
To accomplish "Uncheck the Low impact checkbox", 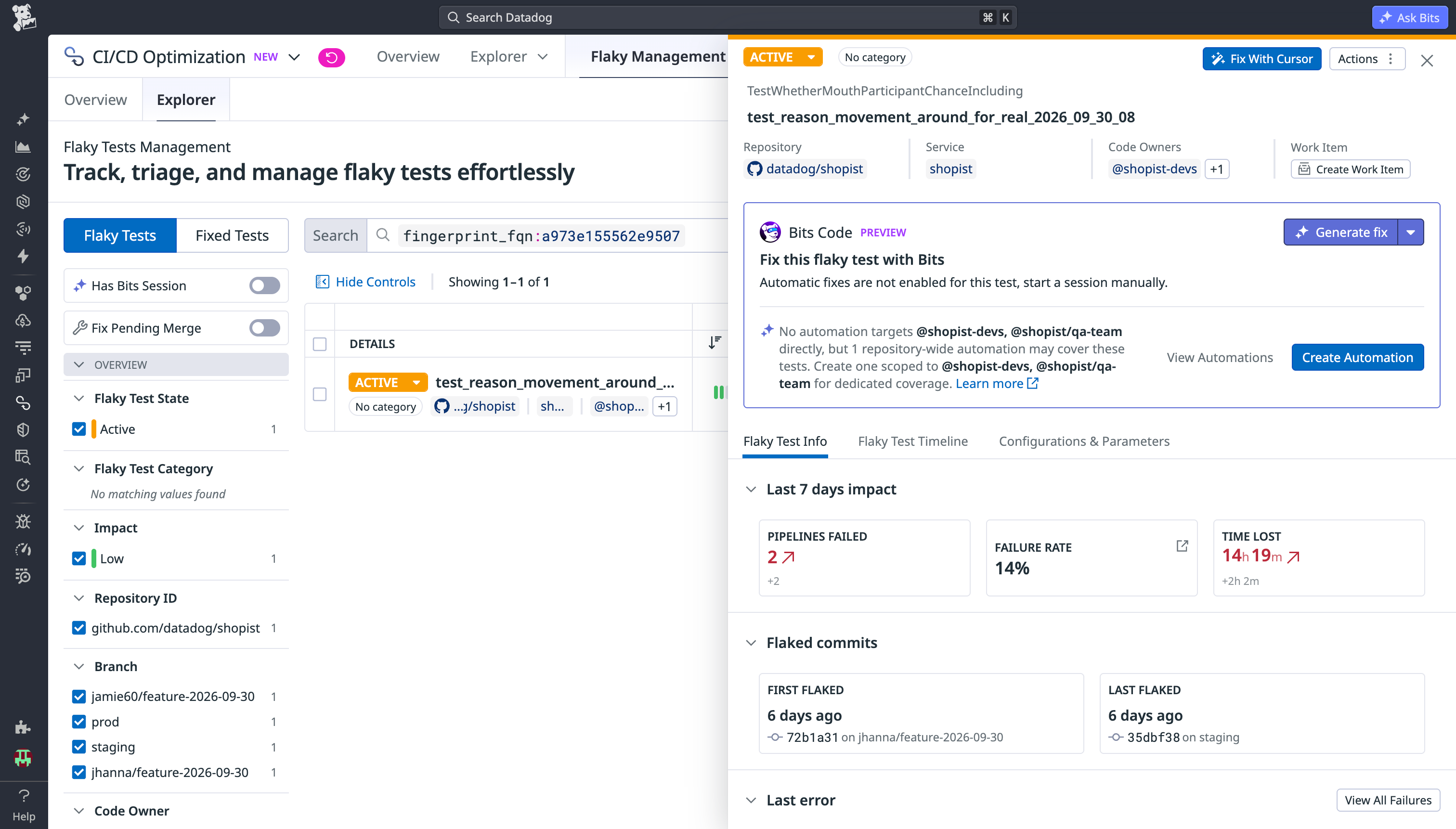I will pyautogui.click(x=79, y=558).
